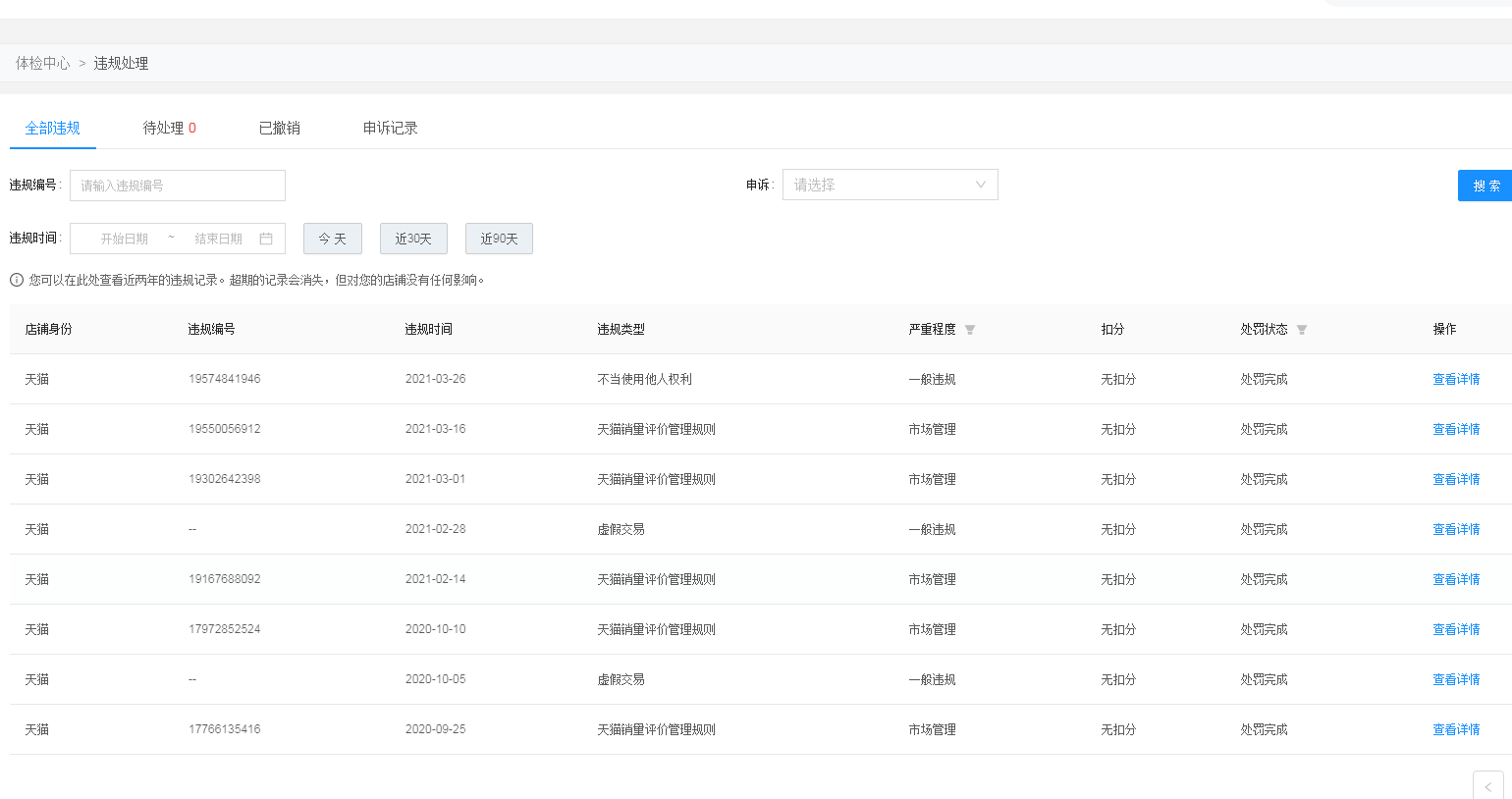View details for 2021-02-28 虚假交易 row
The height and width of the screenshot is (799, 1512).
point(1456,529)
